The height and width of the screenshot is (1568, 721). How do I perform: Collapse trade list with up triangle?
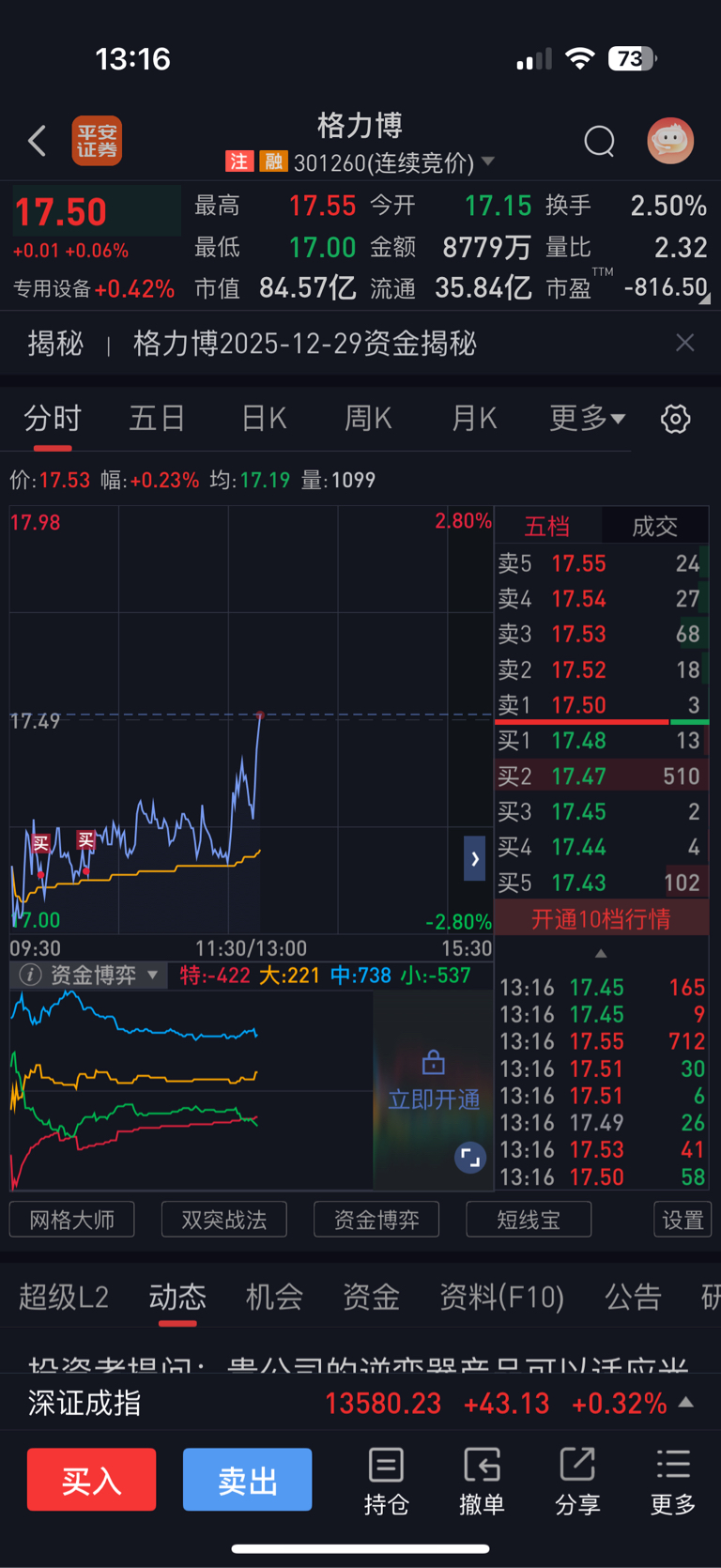point(601,953)
